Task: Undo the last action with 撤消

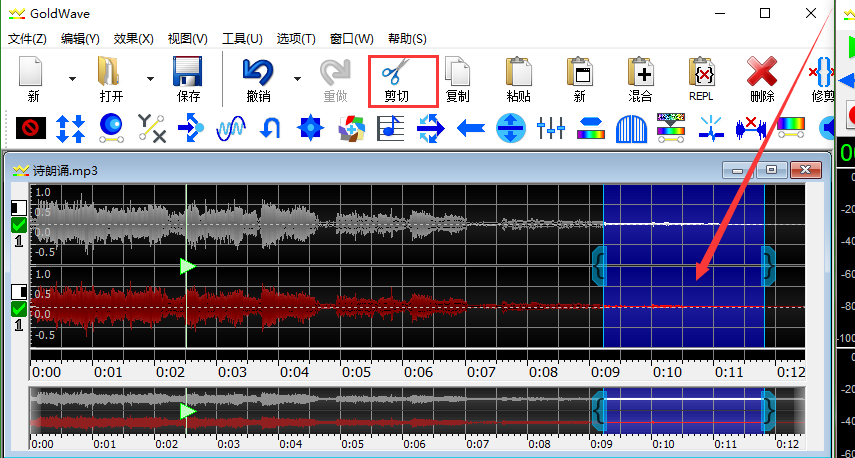Action: pyautogui.click(x=258, y=79)
